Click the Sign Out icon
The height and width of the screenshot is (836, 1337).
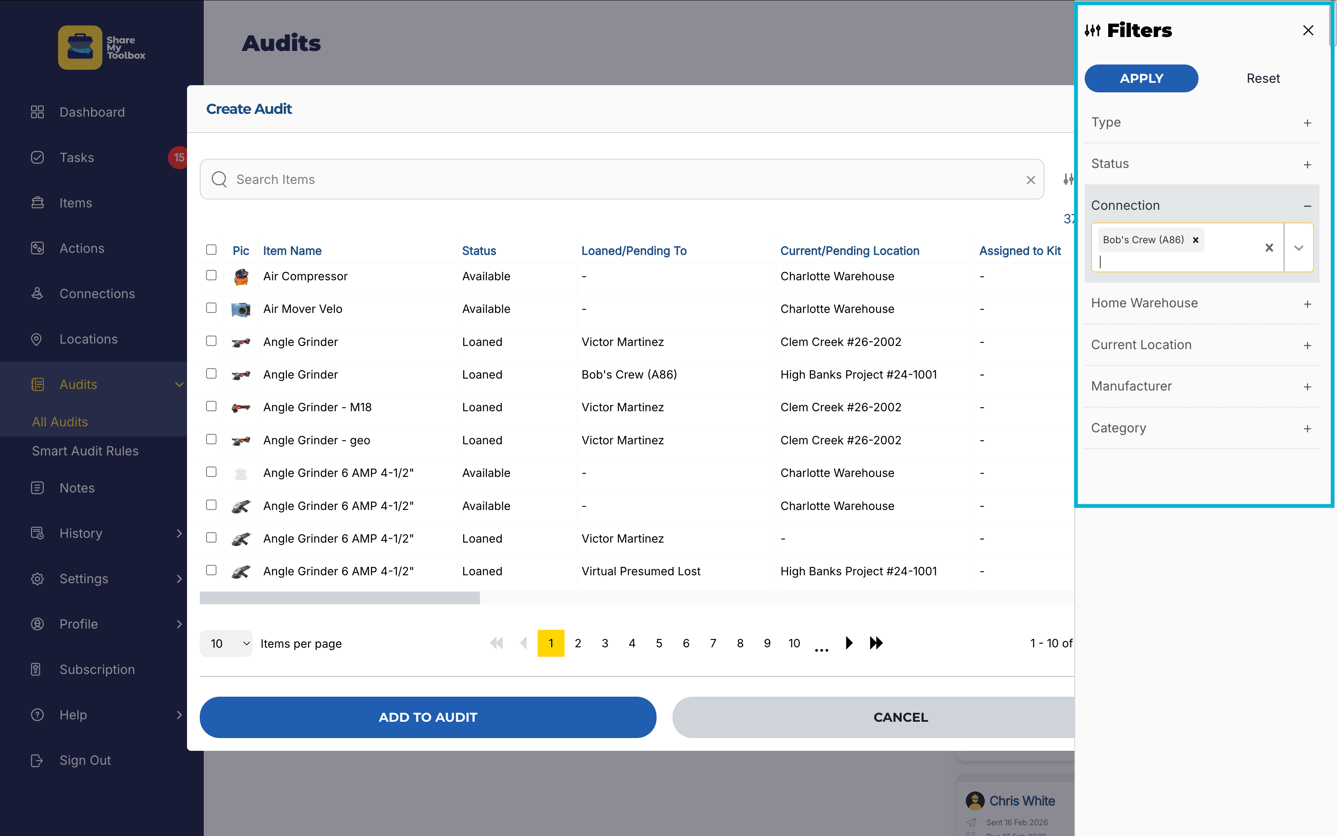[37, 760]
